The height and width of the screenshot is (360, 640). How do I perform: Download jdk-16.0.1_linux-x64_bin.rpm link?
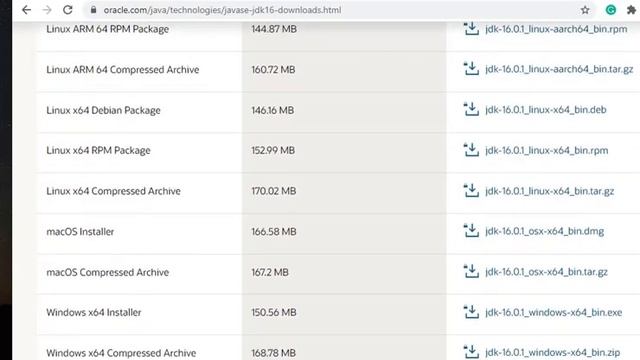(x=547, y=150)
